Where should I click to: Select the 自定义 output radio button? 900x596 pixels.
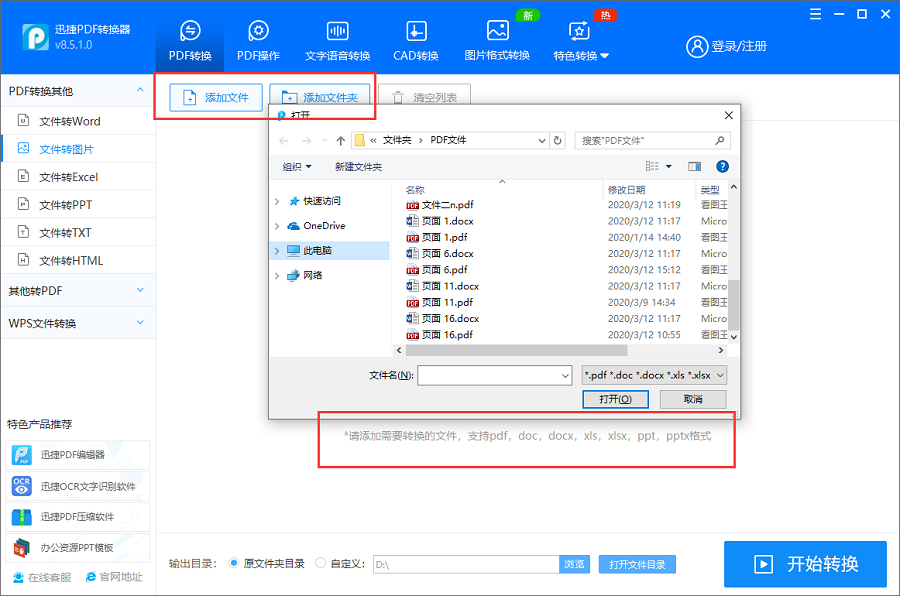320,563
